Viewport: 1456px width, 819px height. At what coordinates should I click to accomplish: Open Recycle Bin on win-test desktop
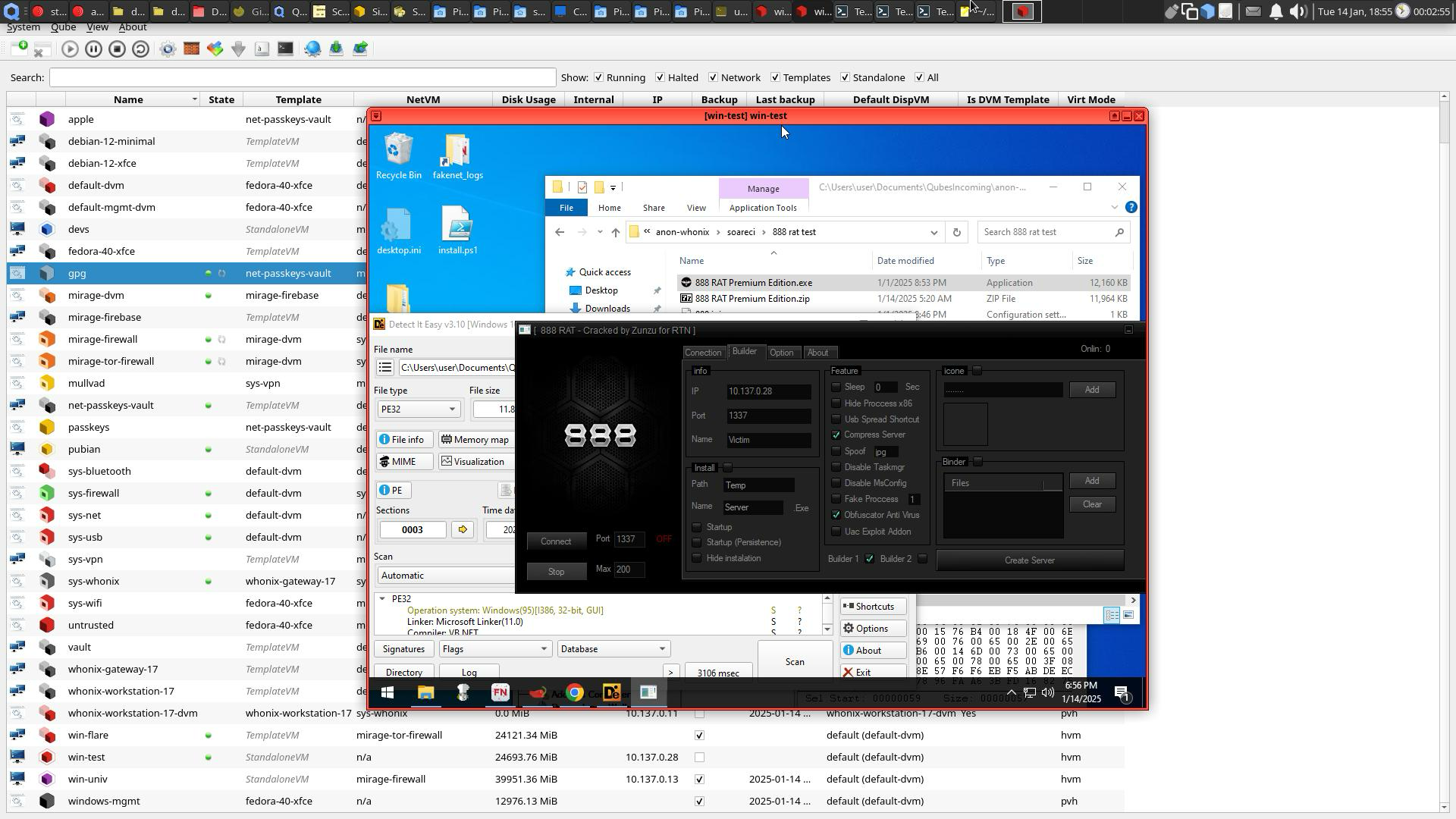click(x=398, y=156)
